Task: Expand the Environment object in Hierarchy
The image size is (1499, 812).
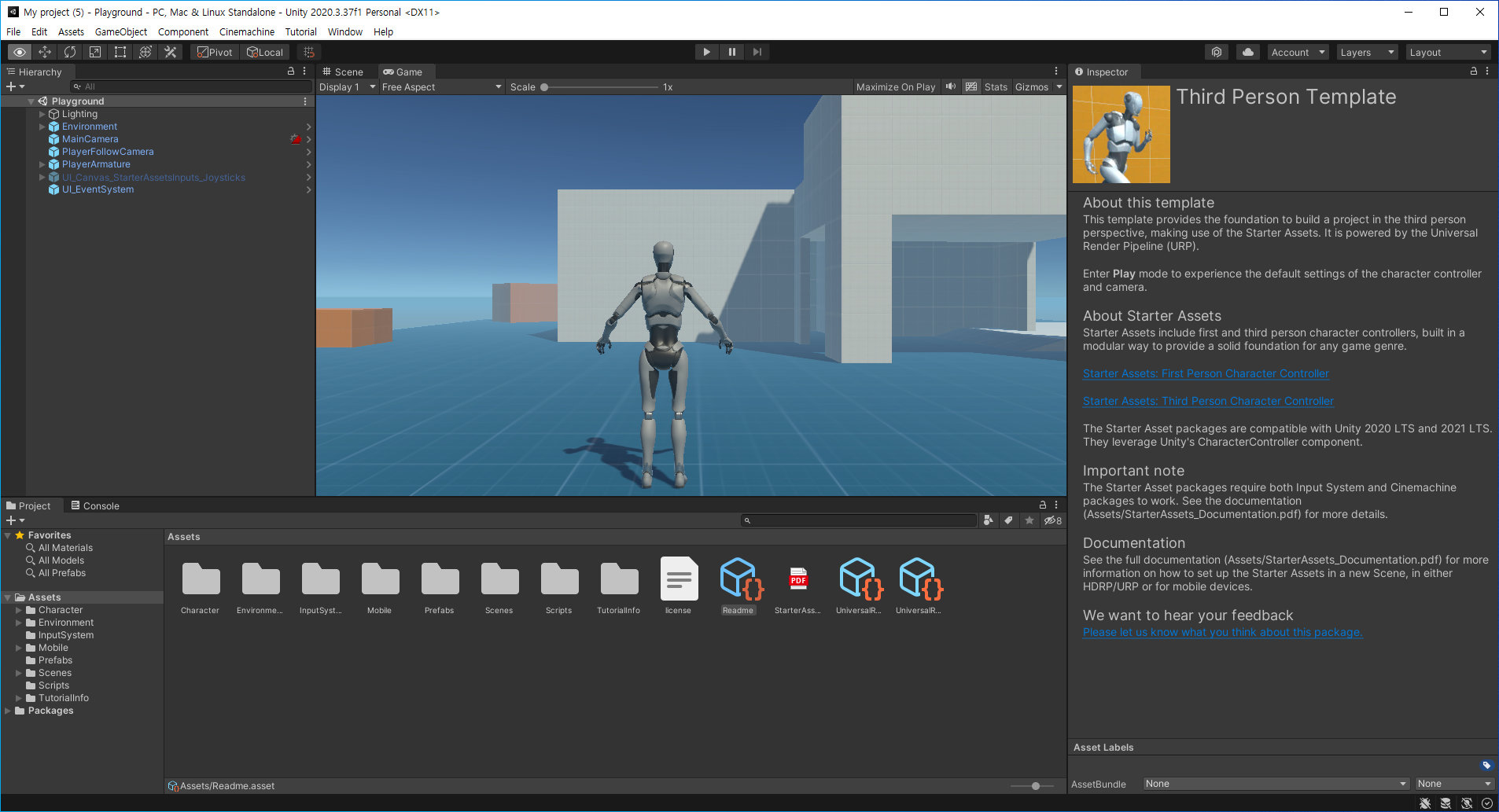Action: pos(42,127)
